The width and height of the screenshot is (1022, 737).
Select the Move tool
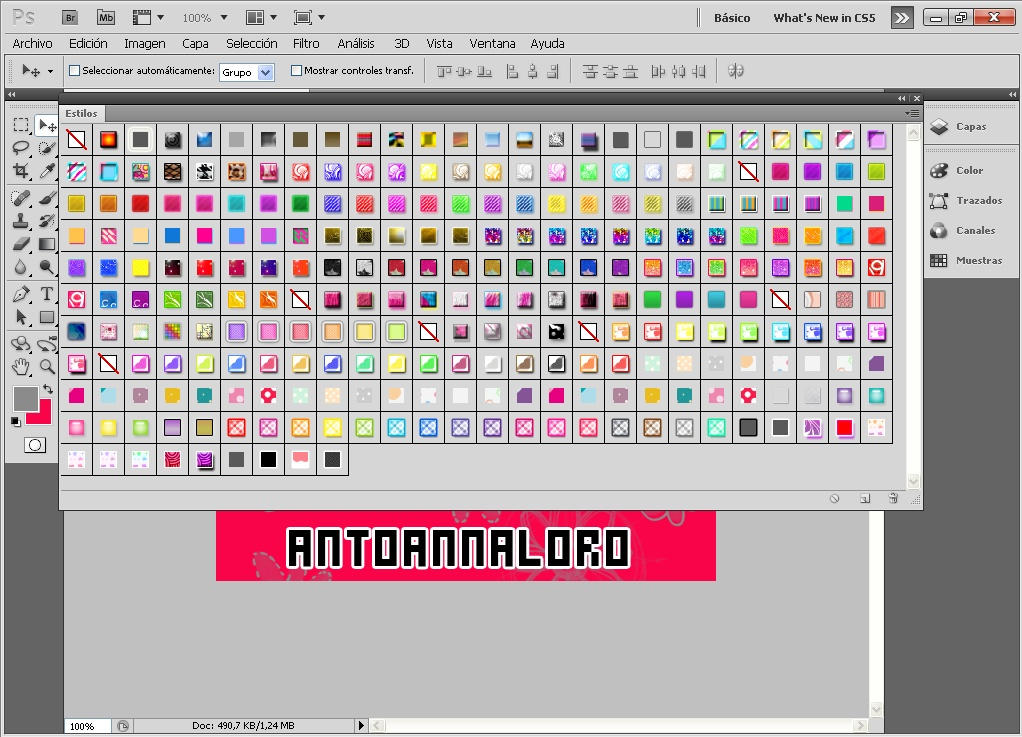pyautogui.click(x=46, y=125)
